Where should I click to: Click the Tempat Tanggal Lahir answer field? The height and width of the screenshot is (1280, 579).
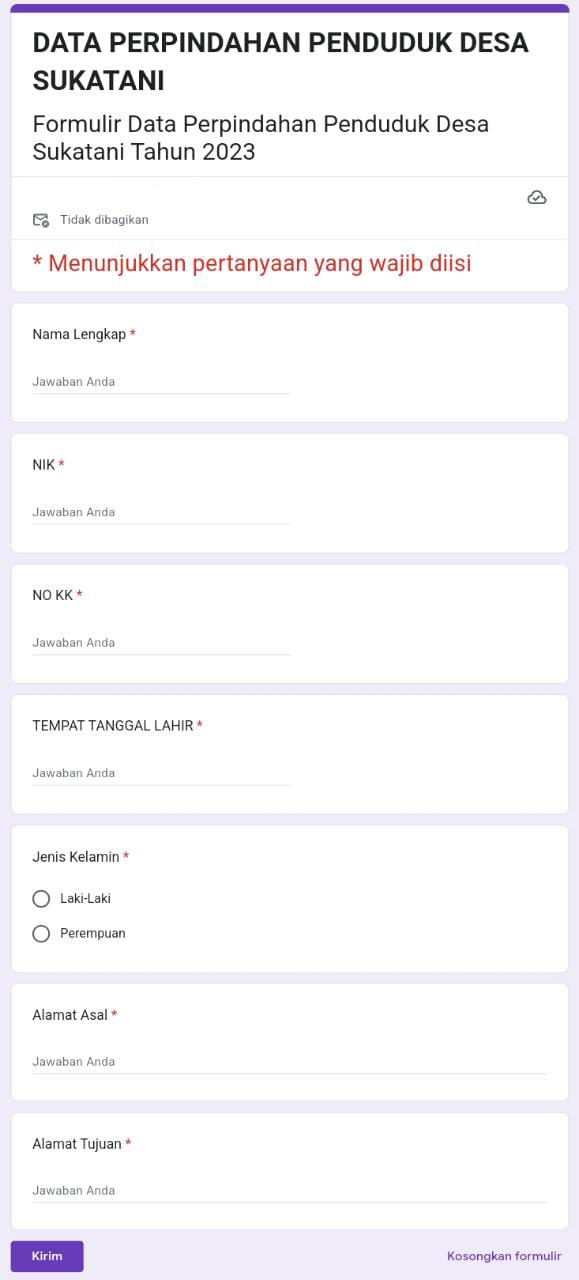coord(160,772)
